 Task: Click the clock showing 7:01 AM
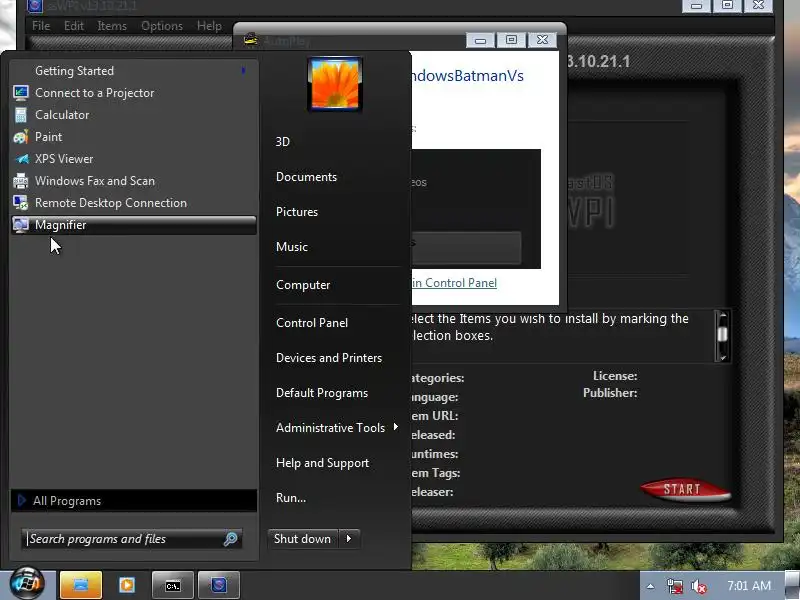[x=748, y=586]
